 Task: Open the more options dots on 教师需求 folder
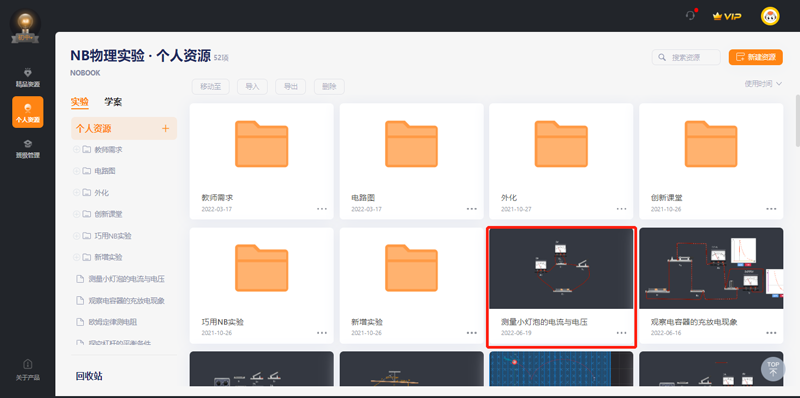click(322, 209)
